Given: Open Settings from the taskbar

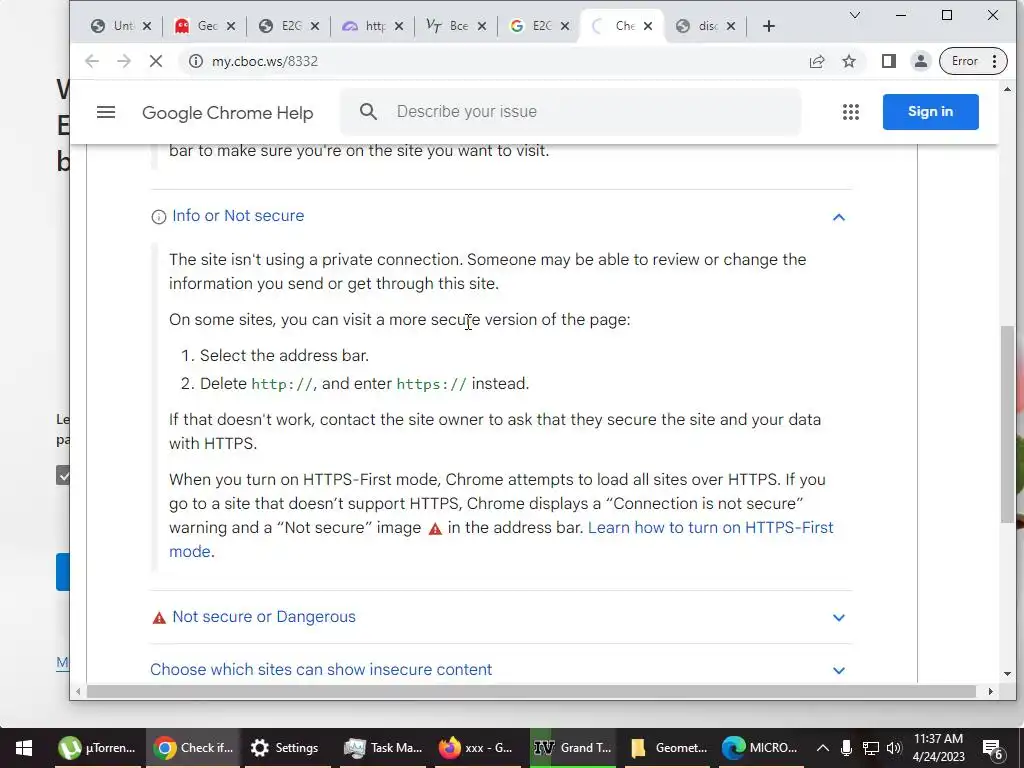Looking at the screenshot, I should 285,748.
